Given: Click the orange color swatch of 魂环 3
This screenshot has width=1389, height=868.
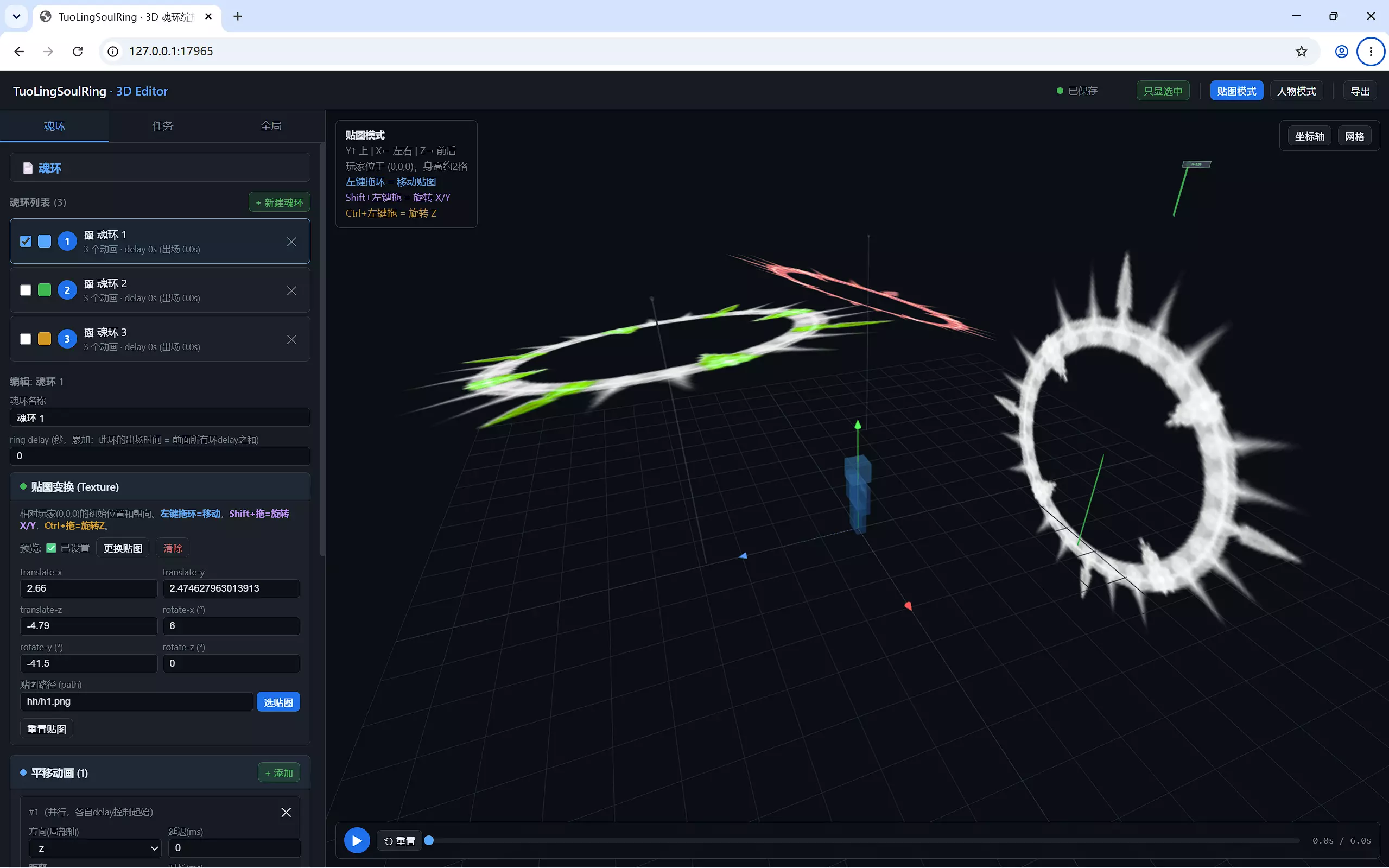Looking at the screenshot, I should tap(44, 339).
